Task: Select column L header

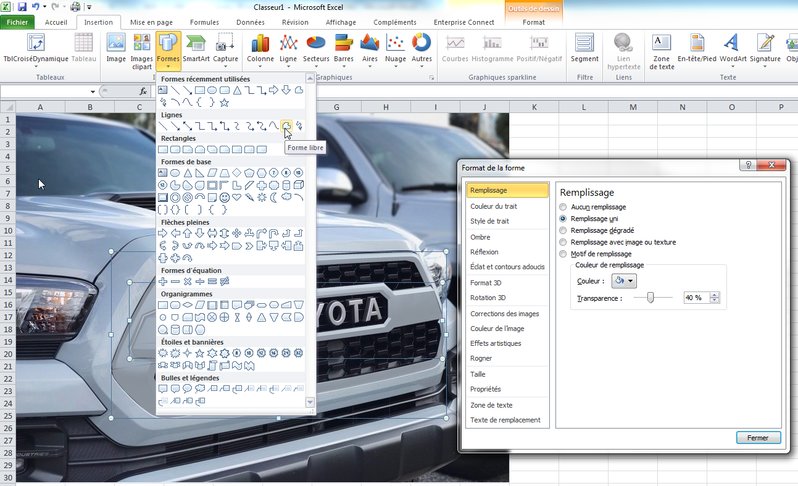Action: pos(583,107)
